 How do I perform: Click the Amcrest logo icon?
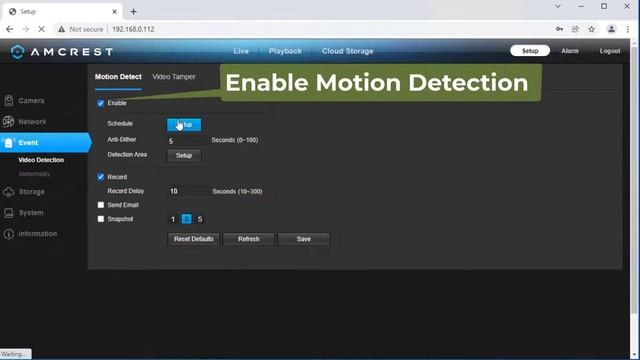tap(18, 52)
